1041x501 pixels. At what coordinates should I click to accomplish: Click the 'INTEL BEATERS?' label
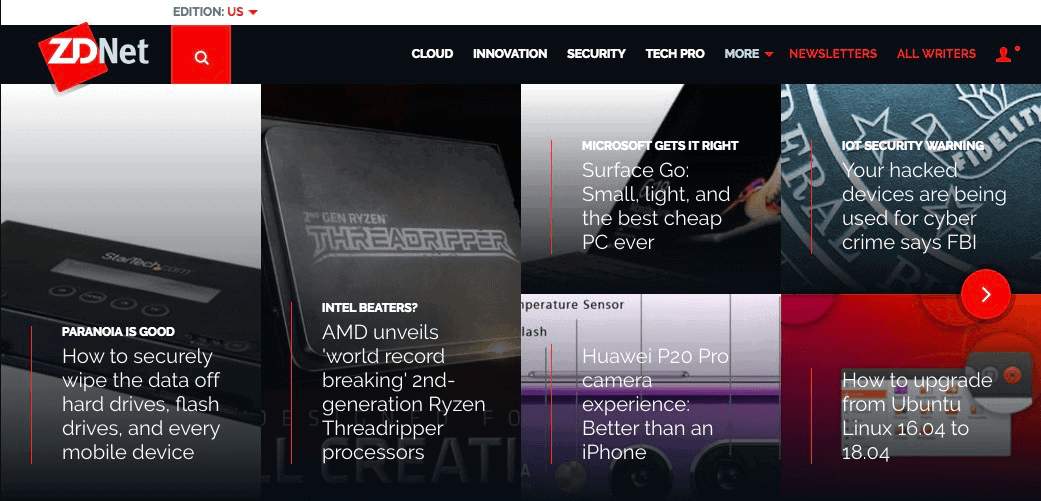[370, 308]
